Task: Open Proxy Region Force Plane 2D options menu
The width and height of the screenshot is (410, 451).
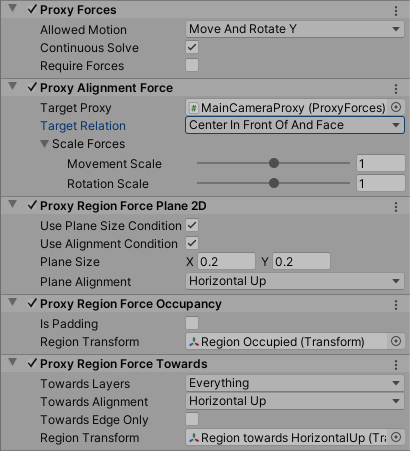Action: 396,207
